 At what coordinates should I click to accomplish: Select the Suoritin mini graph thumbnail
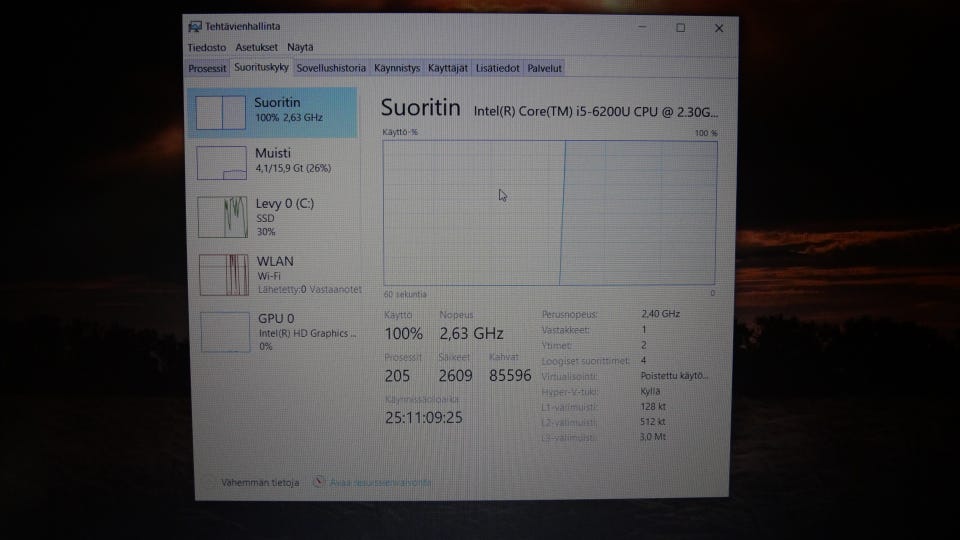220,112
